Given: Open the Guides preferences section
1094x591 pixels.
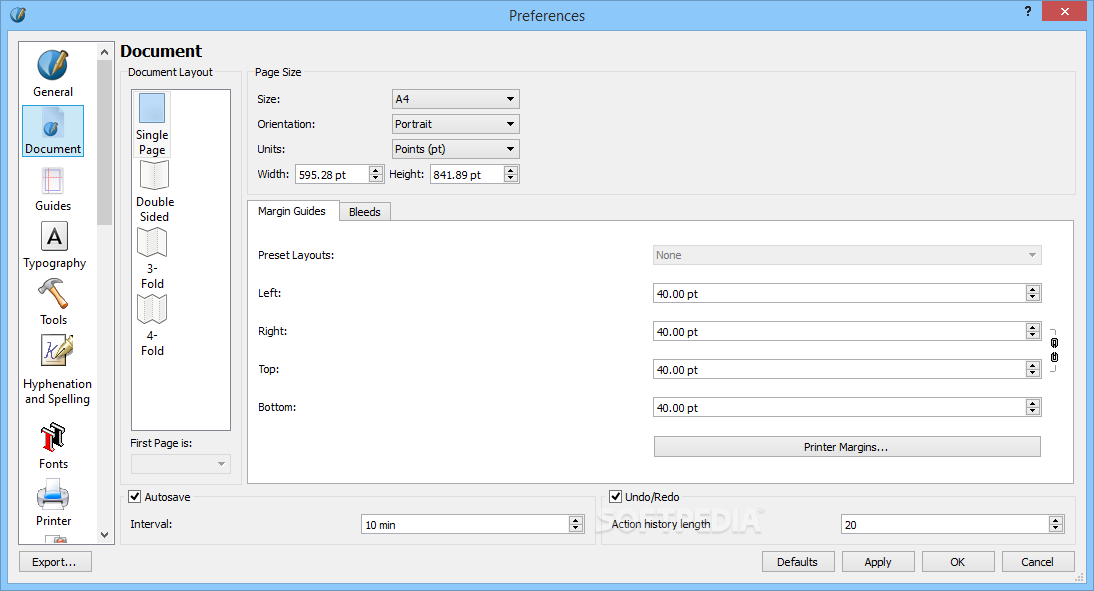Looking at the screenshot, I should coord(53,188).
